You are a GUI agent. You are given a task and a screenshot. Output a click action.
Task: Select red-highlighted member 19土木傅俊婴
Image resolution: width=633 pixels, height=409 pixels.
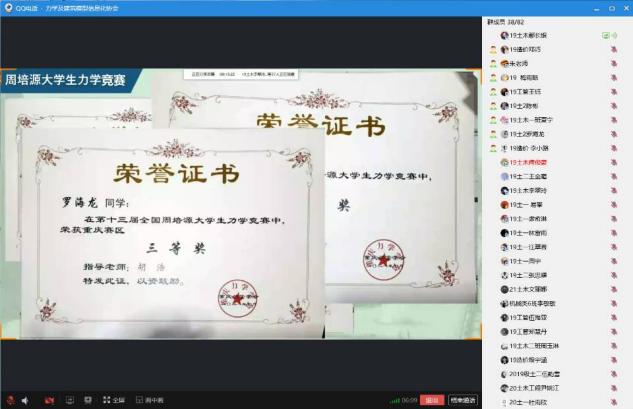tap(528, 161)
